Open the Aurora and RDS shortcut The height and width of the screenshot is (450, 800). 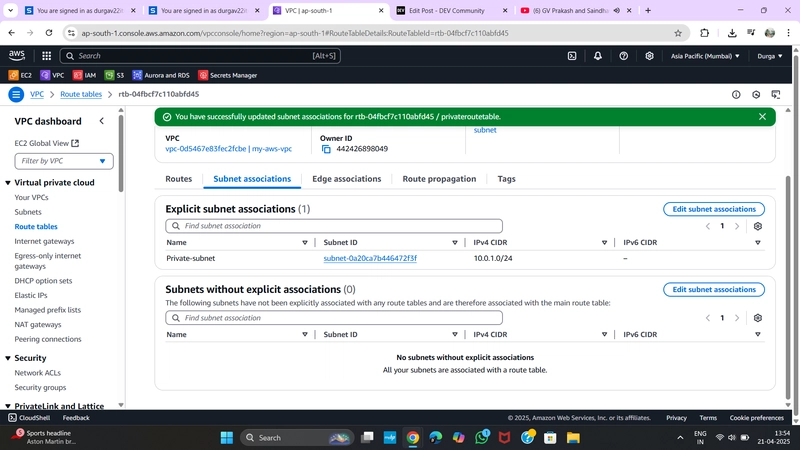click(161, 75)
